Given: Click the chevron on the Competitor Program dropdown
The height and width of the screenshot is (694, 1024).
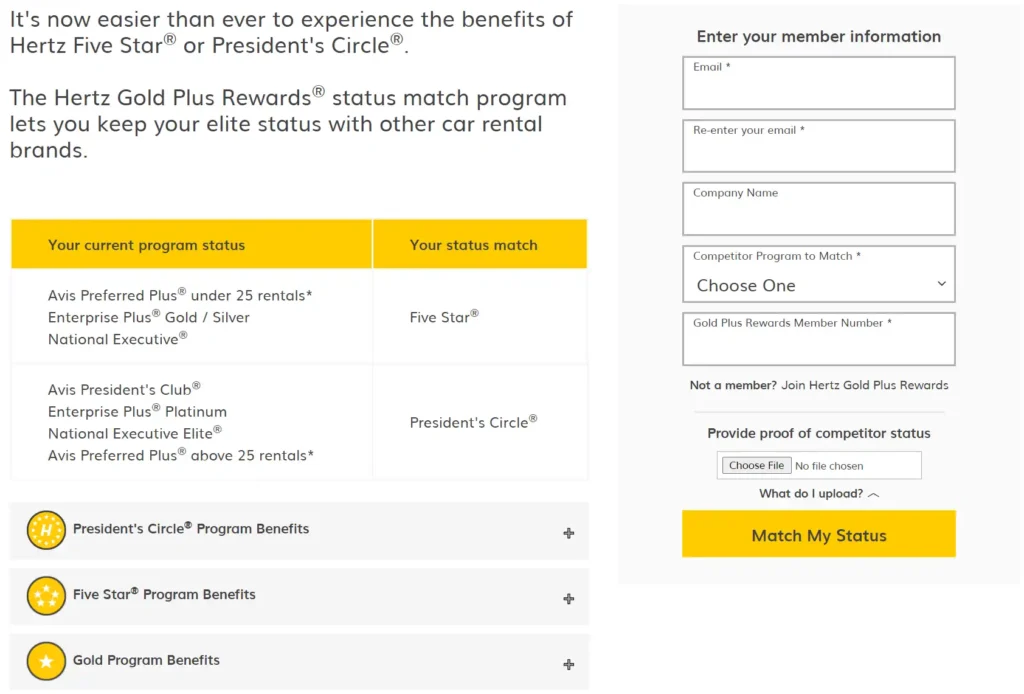Looking at the screenshot, I should tap(941, 283).
